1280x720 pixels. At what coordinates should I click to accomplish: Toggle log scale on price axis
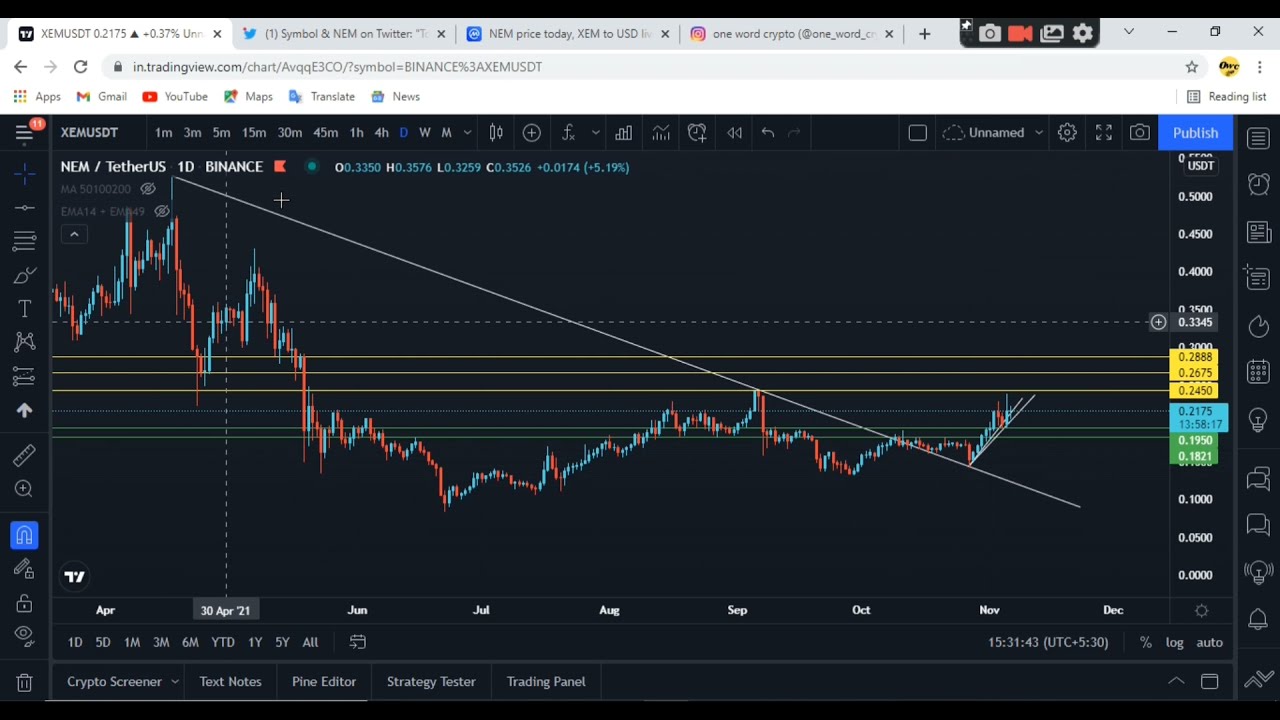[x=1174, y=642]
